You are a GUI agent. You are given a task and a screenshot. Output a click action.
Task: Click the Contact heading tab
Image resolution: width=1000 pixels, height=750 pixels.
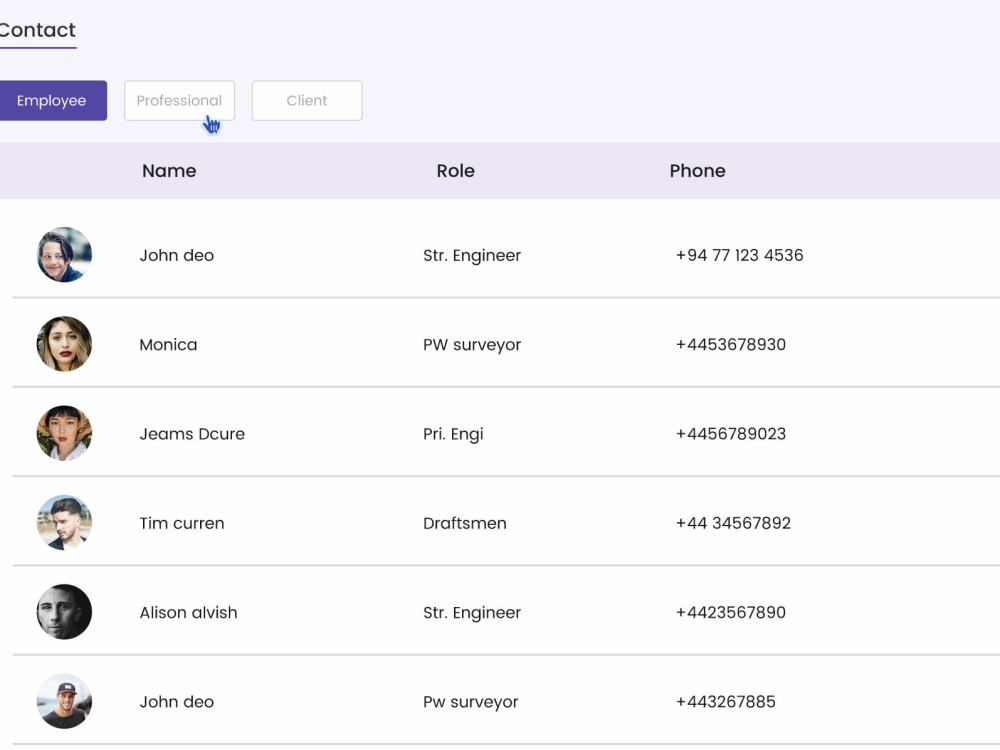pyautogui.click(x=37, y=30)
